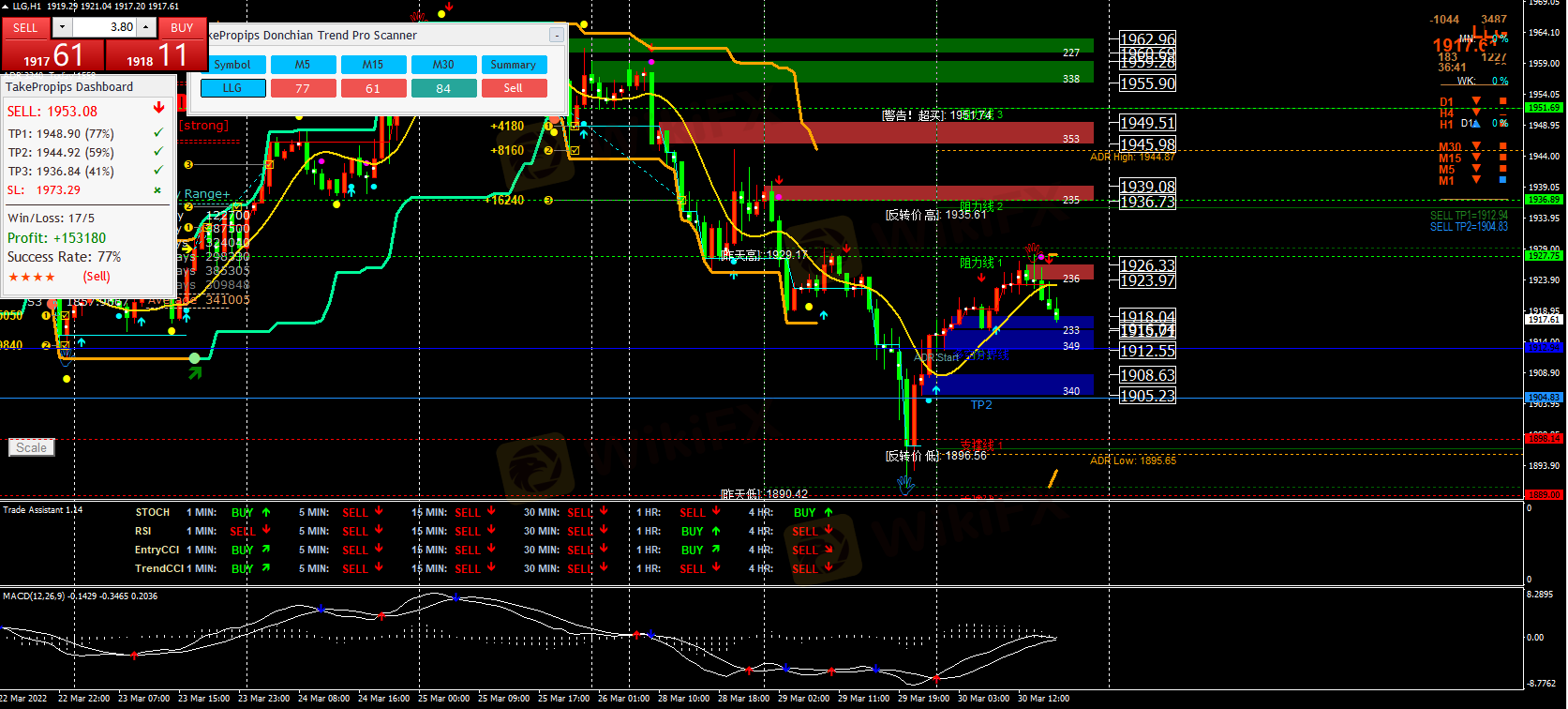Select the M5 column header in scanner
This screenshot has width=1568, height=709.
point(303,65)
